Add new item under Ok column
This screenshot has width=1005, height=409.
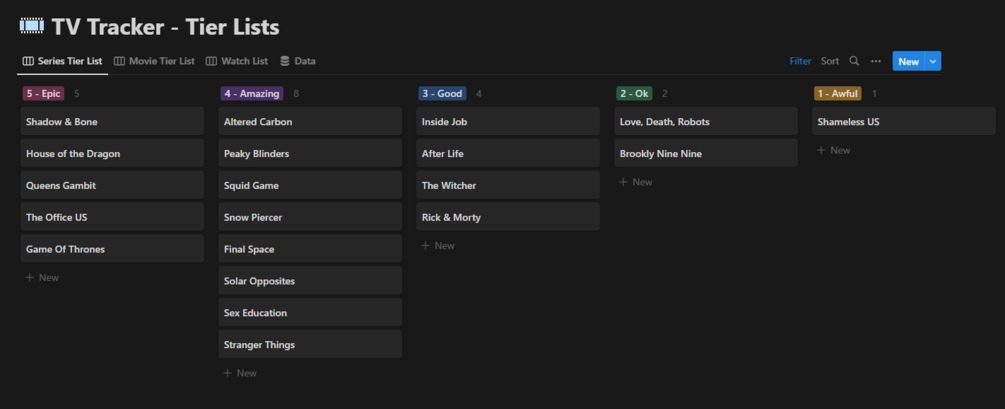point(636,182)
